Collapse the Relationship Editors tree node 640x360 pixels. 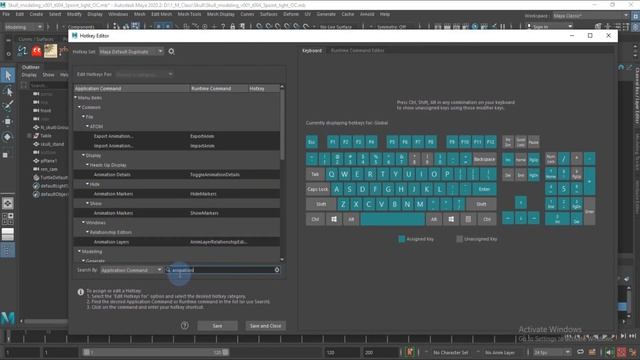pyautogui.click(x=87, y=232)
